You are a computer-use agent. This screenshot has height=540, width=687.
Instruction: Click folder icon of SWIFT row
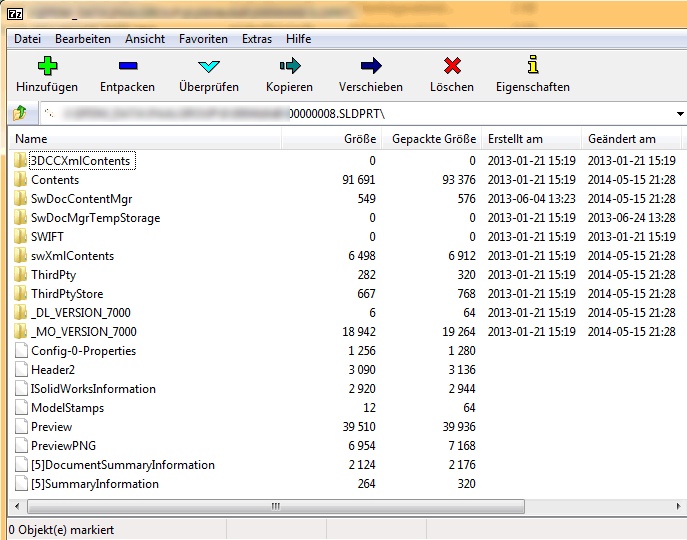pyautogui.click(x=20, y=237)
